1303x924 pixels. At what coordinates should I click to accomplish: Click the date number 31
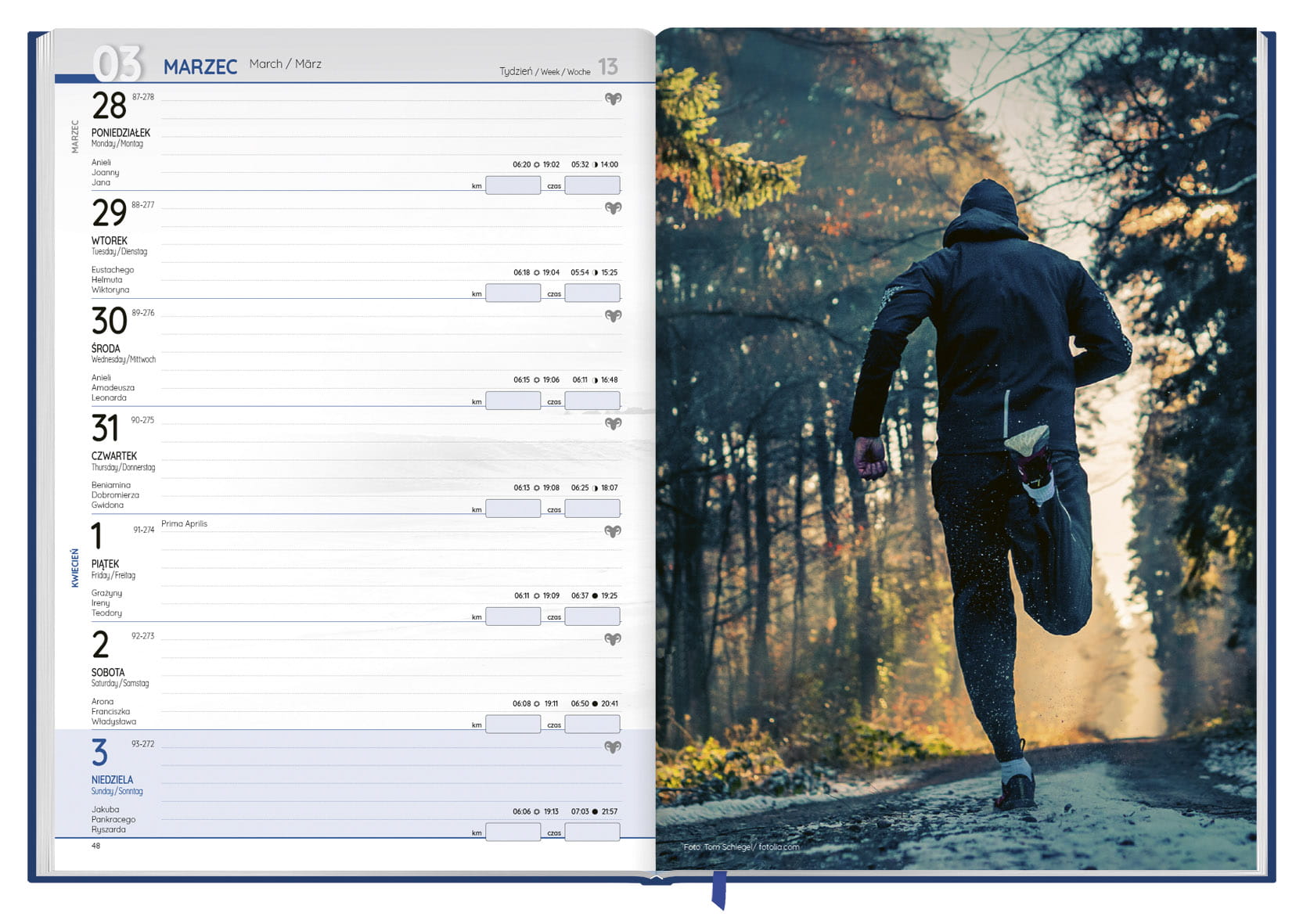tap(105, 428)
